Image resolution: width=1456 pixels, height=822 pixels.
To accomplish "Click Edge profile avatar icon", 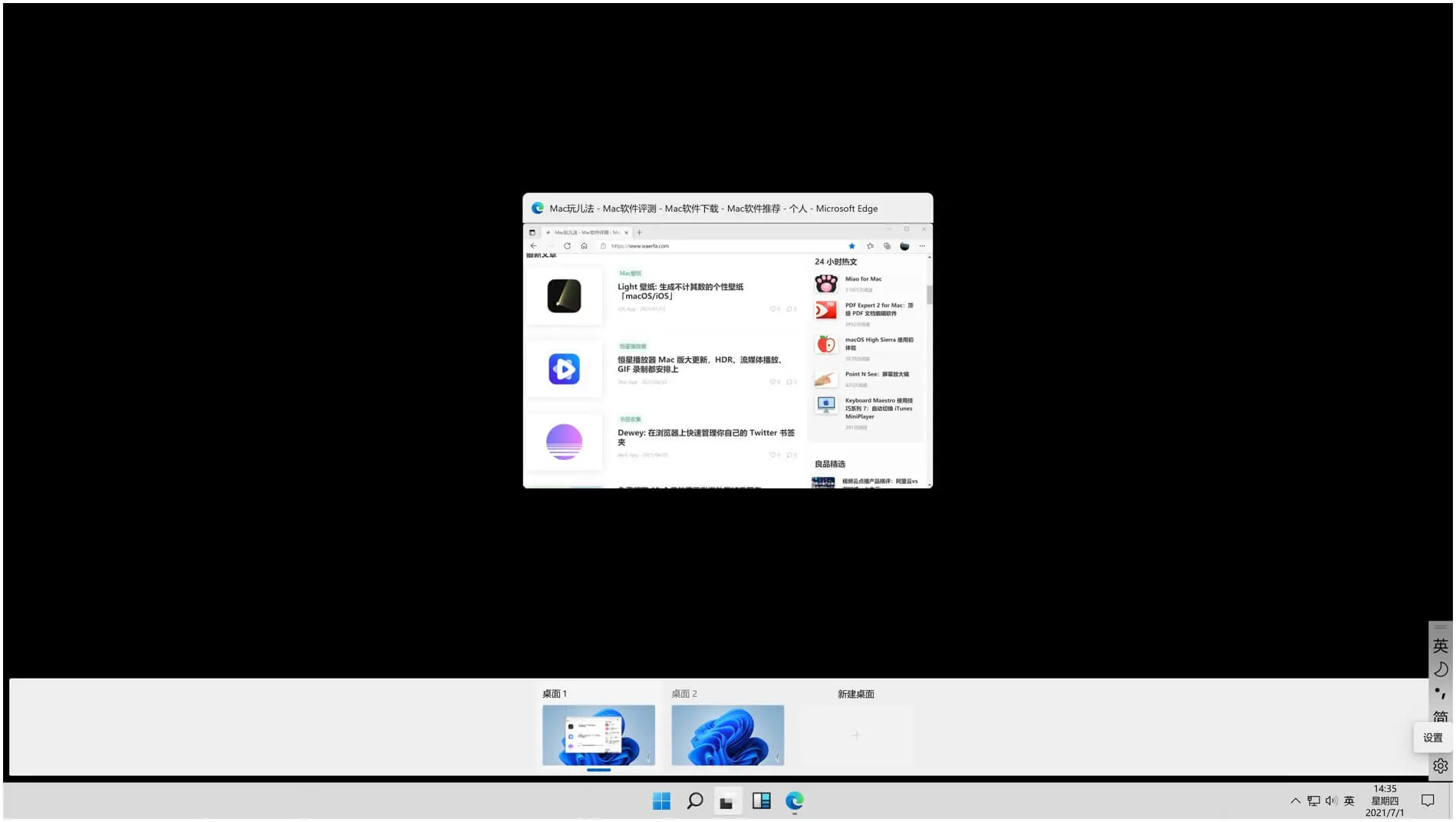I will (904, 246).
